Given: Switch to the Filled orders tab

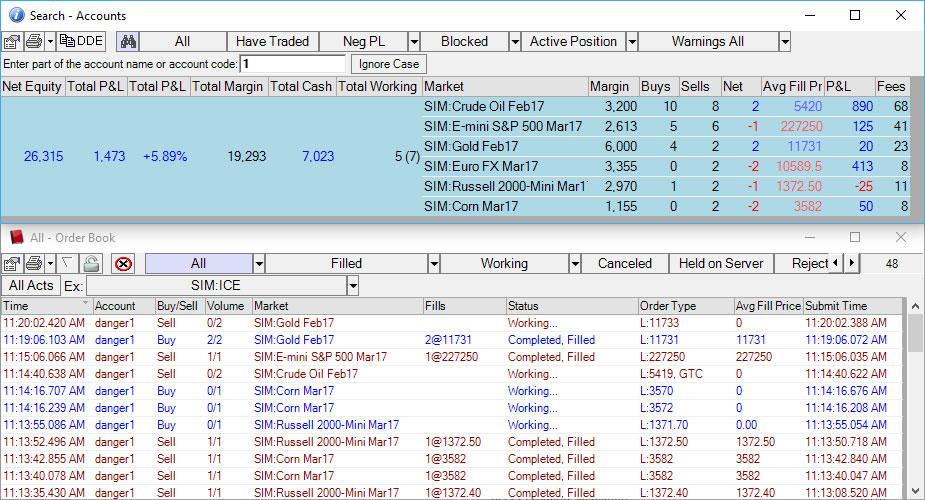Looking at the screenshot, I should tap(346, 264).
